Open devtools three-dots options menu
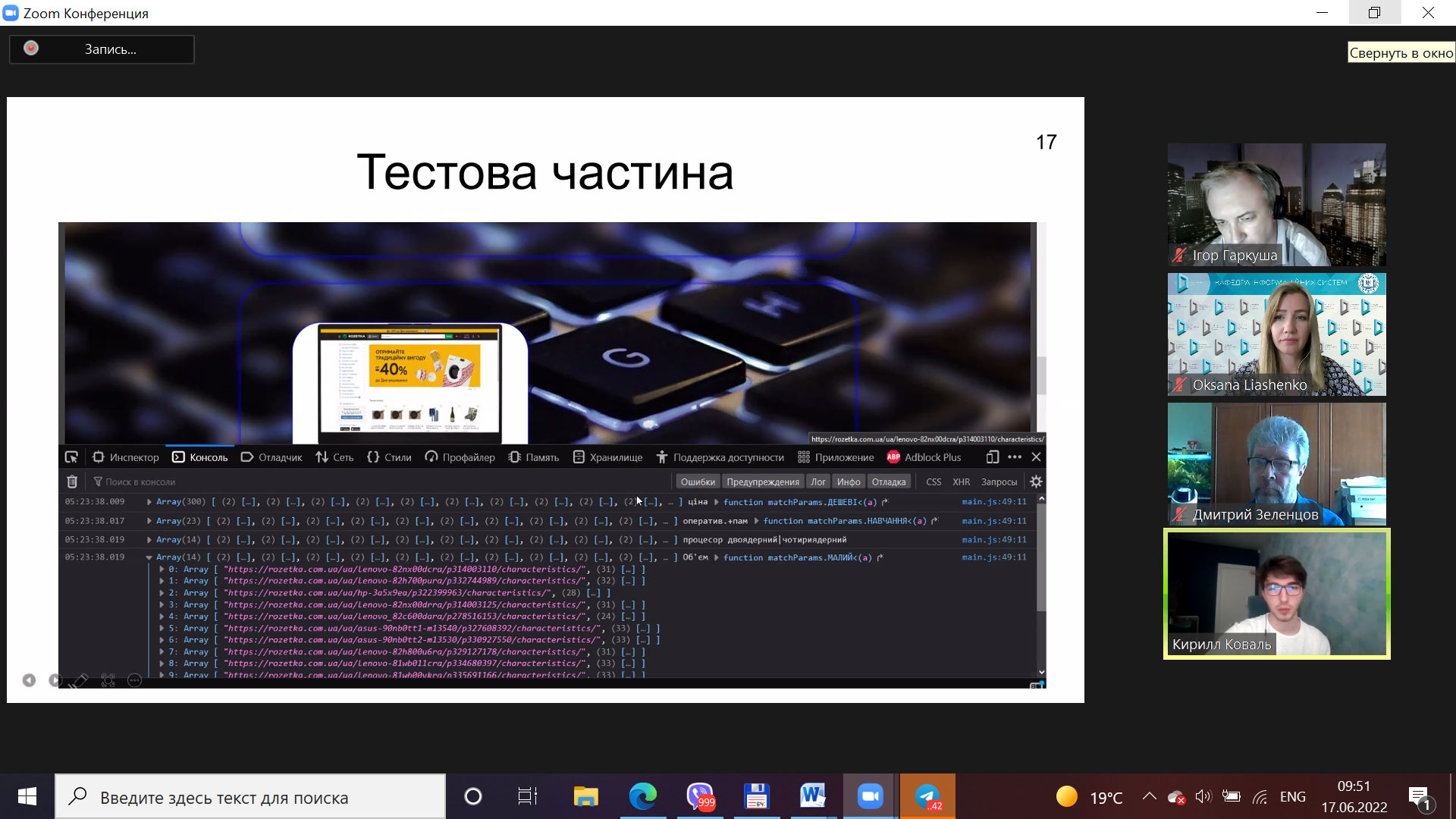The width and height of the screenshot is (1456, 819). 1015,457
